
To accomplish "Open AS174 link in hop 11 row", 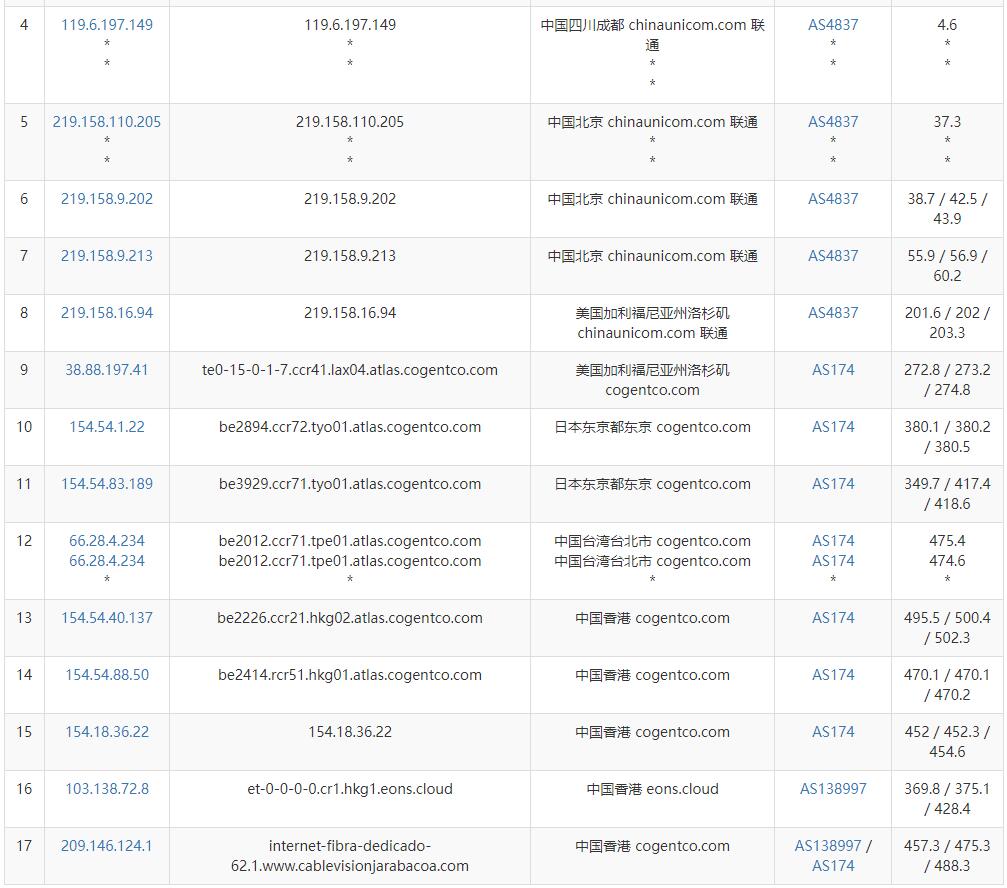I will pos(833,484).
